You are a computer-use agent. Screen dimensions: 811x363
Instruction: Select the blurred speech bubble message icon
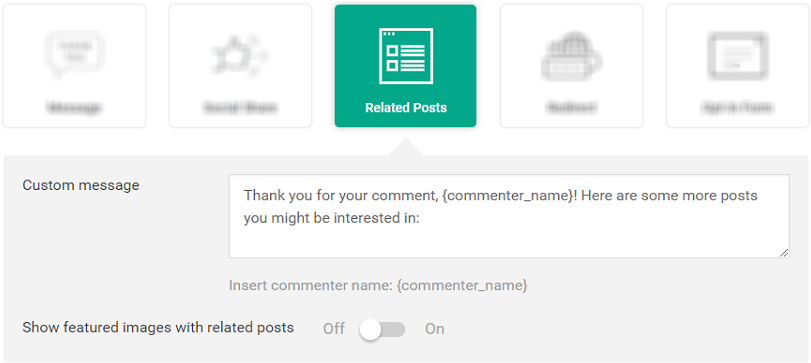point(74,54)
